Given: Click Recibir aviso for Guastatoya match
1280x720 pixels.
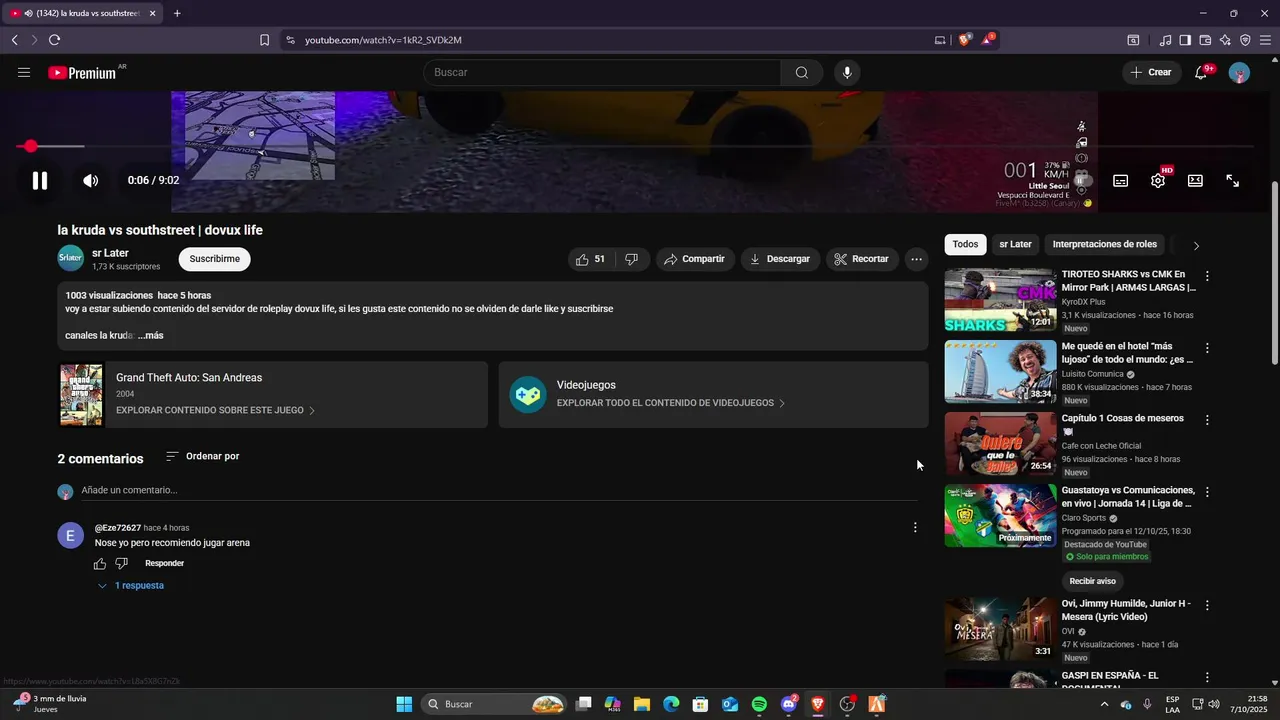Looking at the screenshot, I should [x=1092, y=581].
